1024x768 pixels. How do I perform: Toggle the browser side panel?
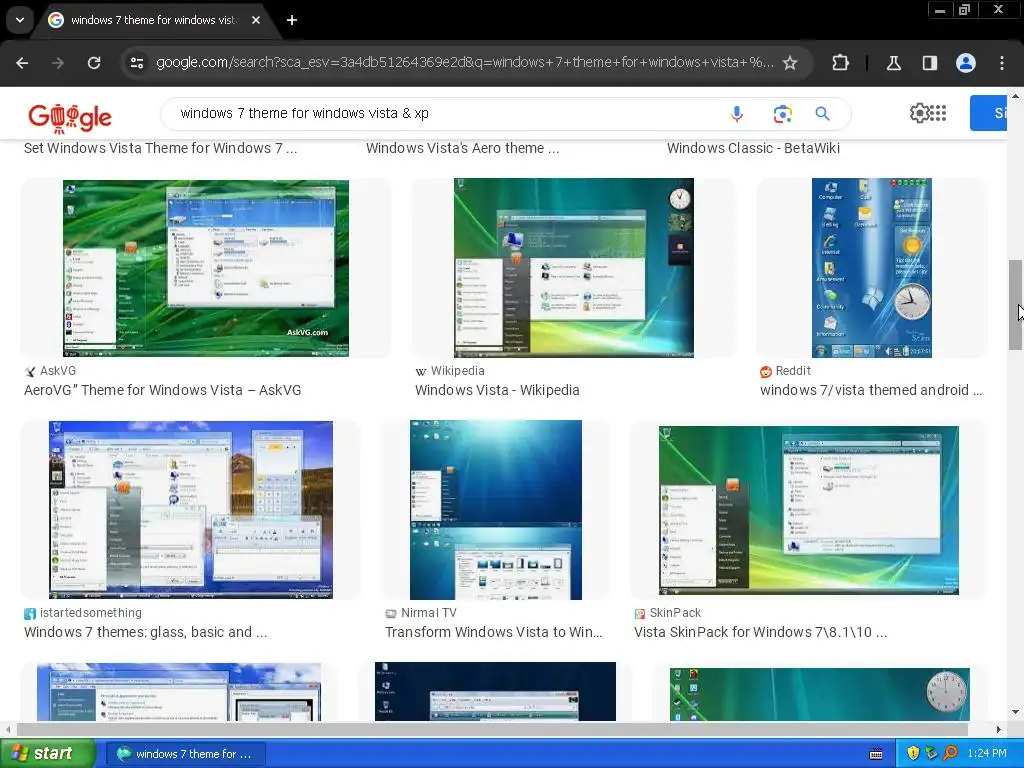[x=930, y=63]
